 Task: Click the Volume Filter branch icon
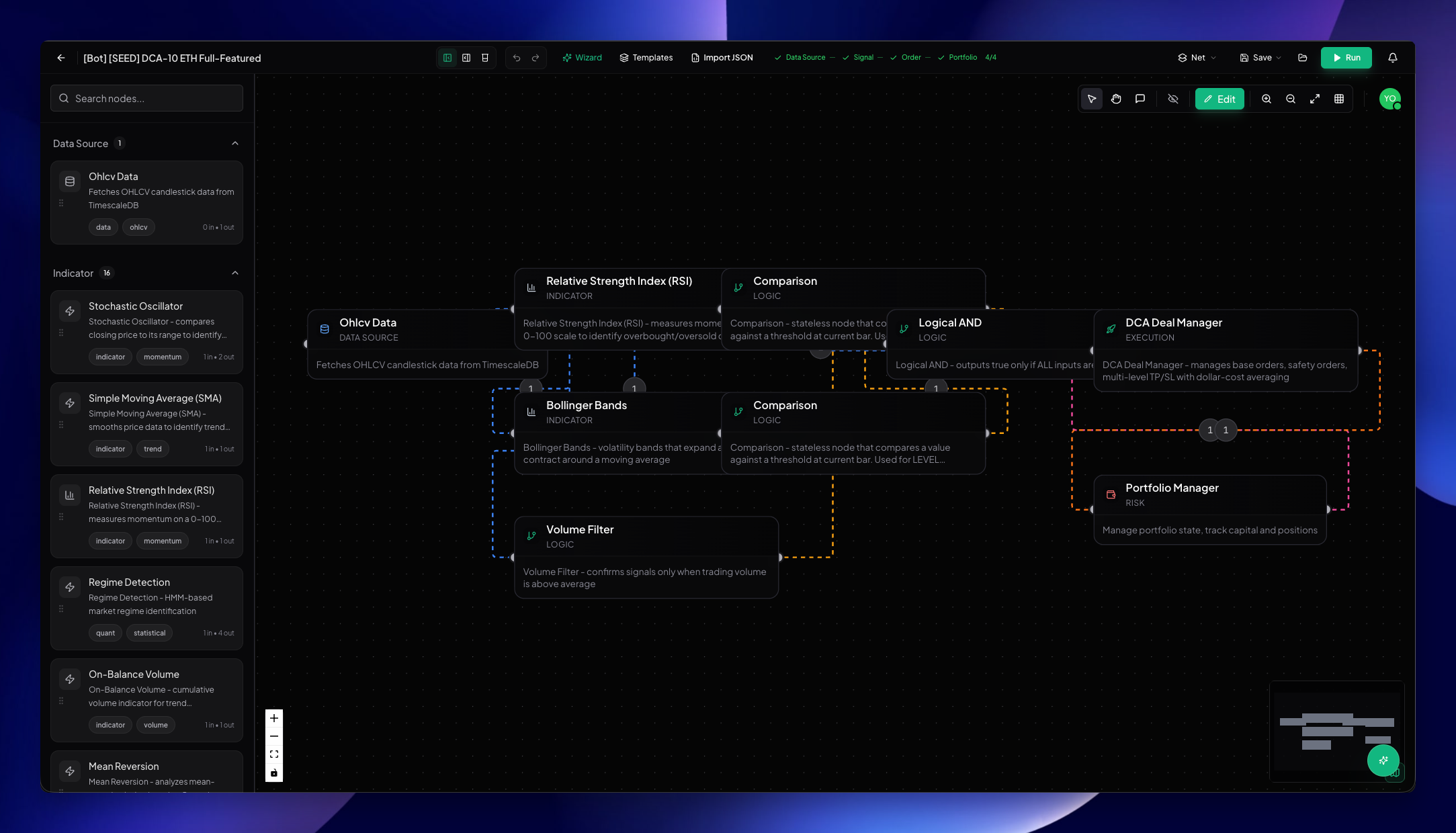click(531, 535)
